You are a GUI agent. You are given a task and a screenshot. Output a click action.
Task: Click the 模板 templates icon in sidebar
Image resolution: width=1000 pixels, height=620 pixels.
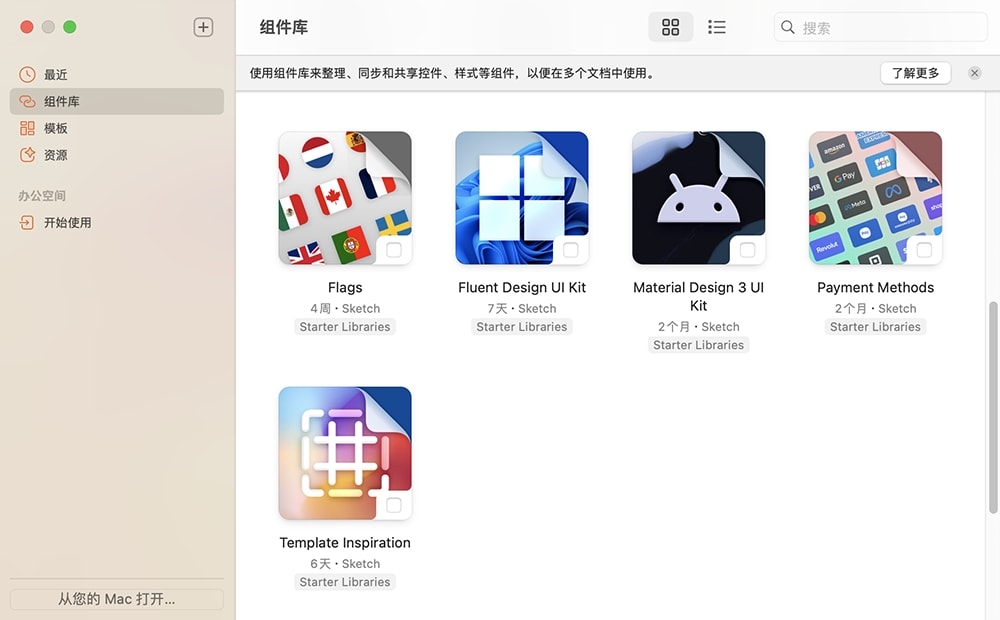(x=27, y=128)
